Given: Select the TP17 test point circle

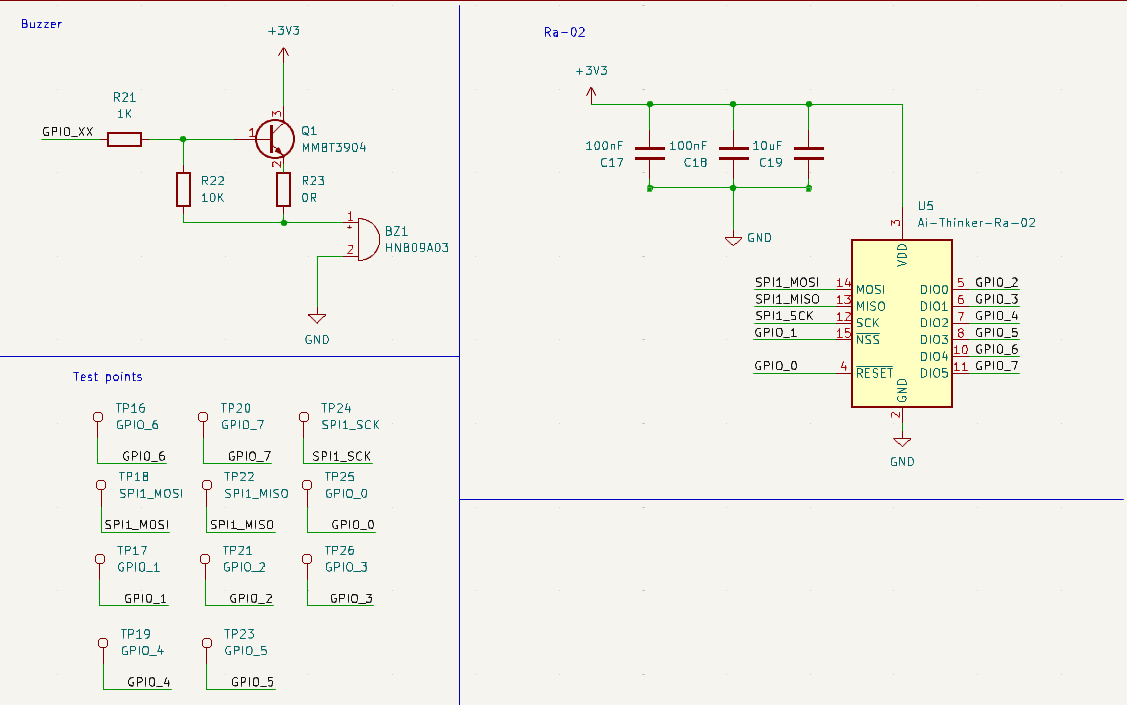Looking at the screenshot, I should [x=100, y=559].
